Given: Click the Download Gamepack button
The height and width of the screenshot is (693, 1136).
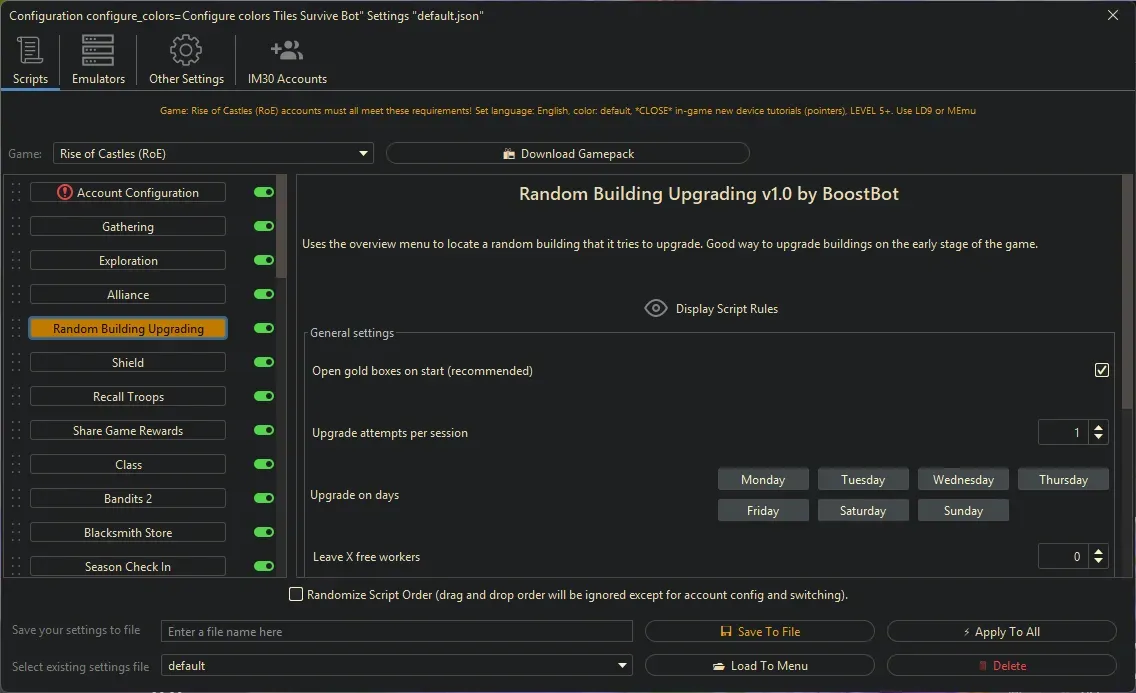Looking at the screenshot, I should pyautogui.click(x=567, y=154).
